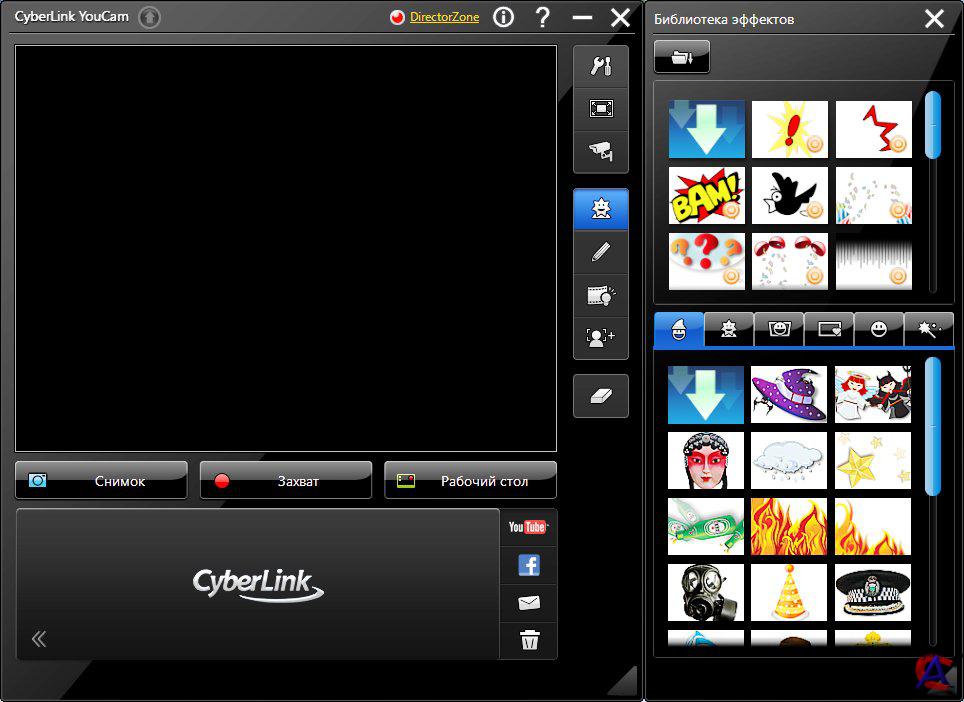Share to Facebook icon
This screenshot has height=702, width=964.
(529, 565)
